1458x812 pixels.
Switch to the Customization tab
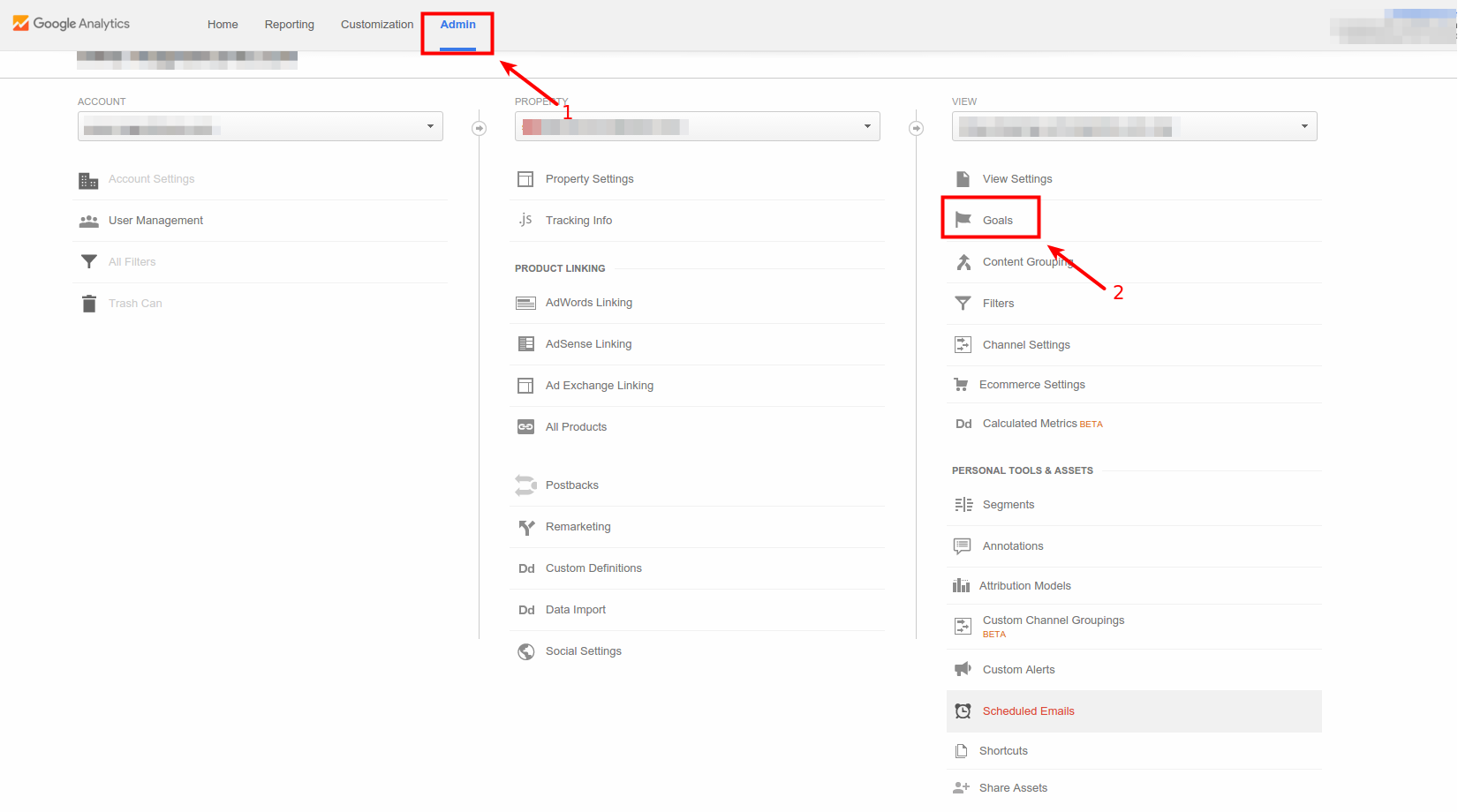coord(377,25)
